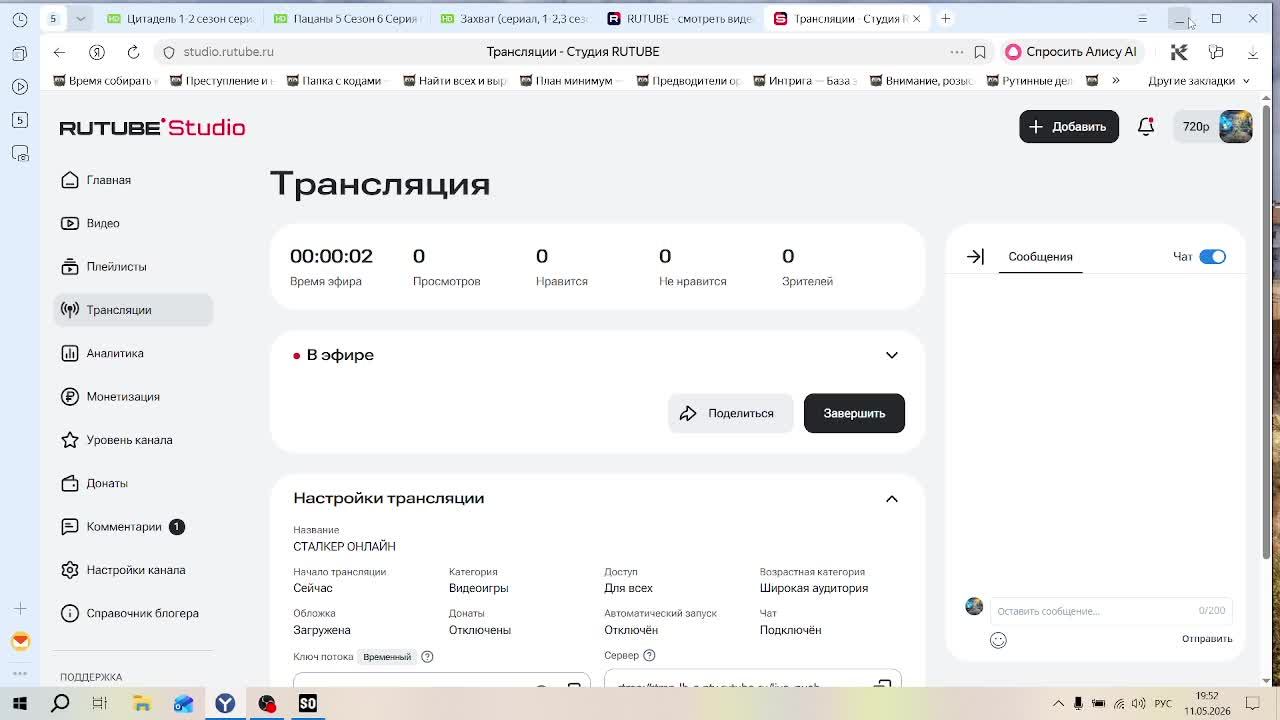
Task: Show help for Ключ потока
Action: (x=427, y=657)
